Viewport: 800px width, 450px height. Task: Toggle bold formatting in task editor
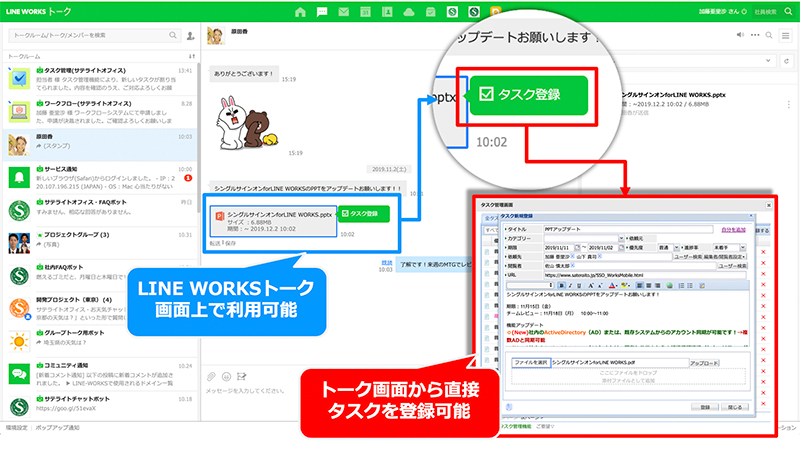click(x=561, y=285)
